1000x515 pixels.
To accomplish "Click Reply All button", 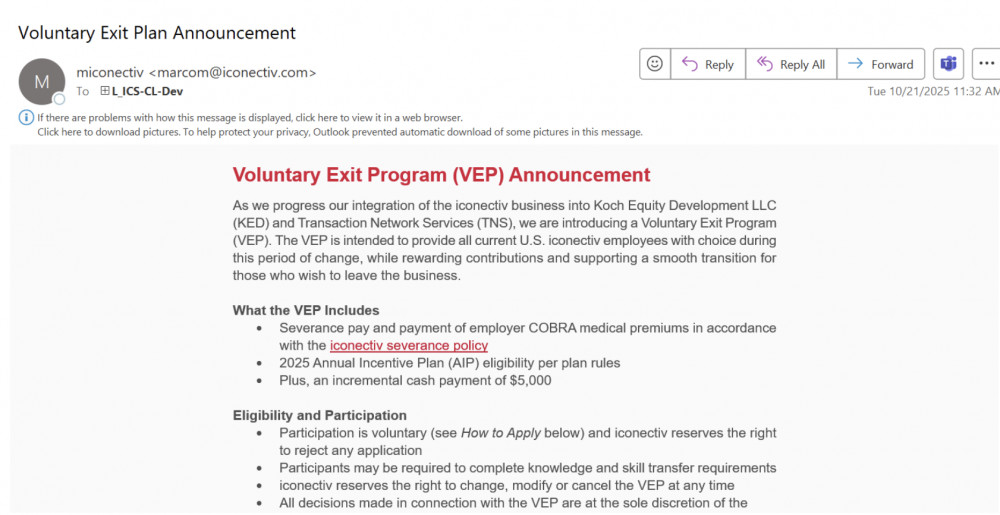I will click(791, 64).
